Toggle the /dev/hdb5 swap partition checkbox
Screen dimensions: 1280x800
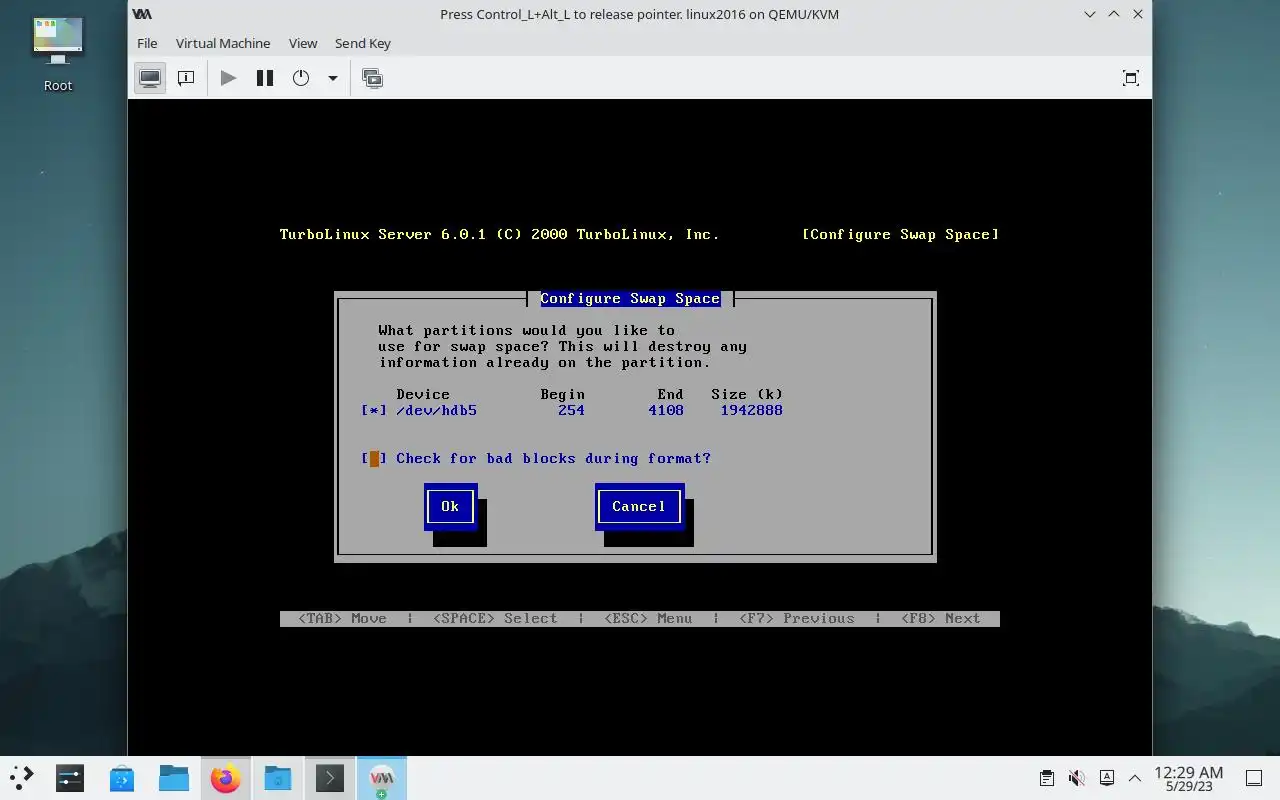pos(374,410)
